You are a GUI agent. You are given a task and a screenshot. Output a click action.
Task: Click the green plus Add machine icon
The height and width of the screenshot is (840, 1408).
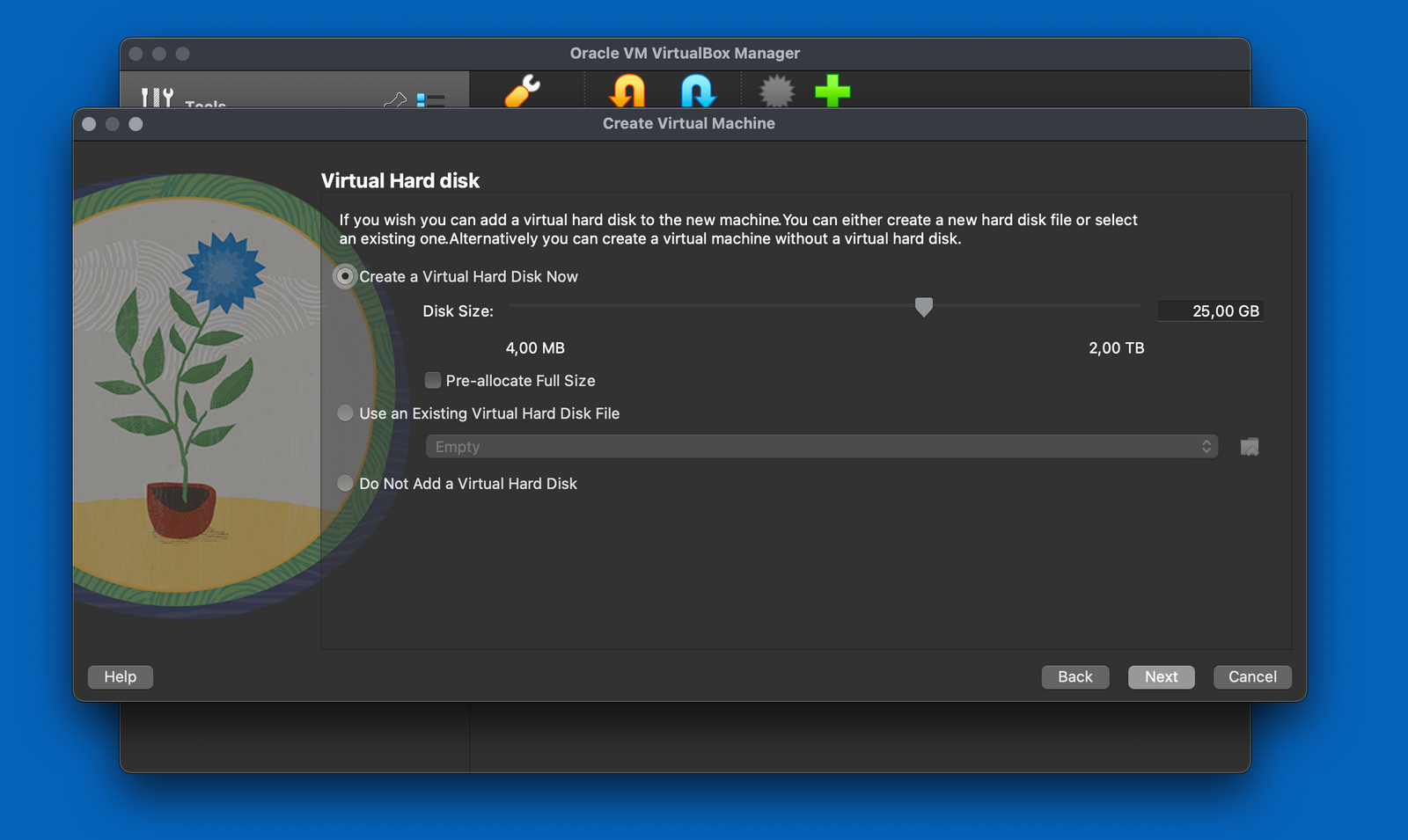(x=832, y=91)
